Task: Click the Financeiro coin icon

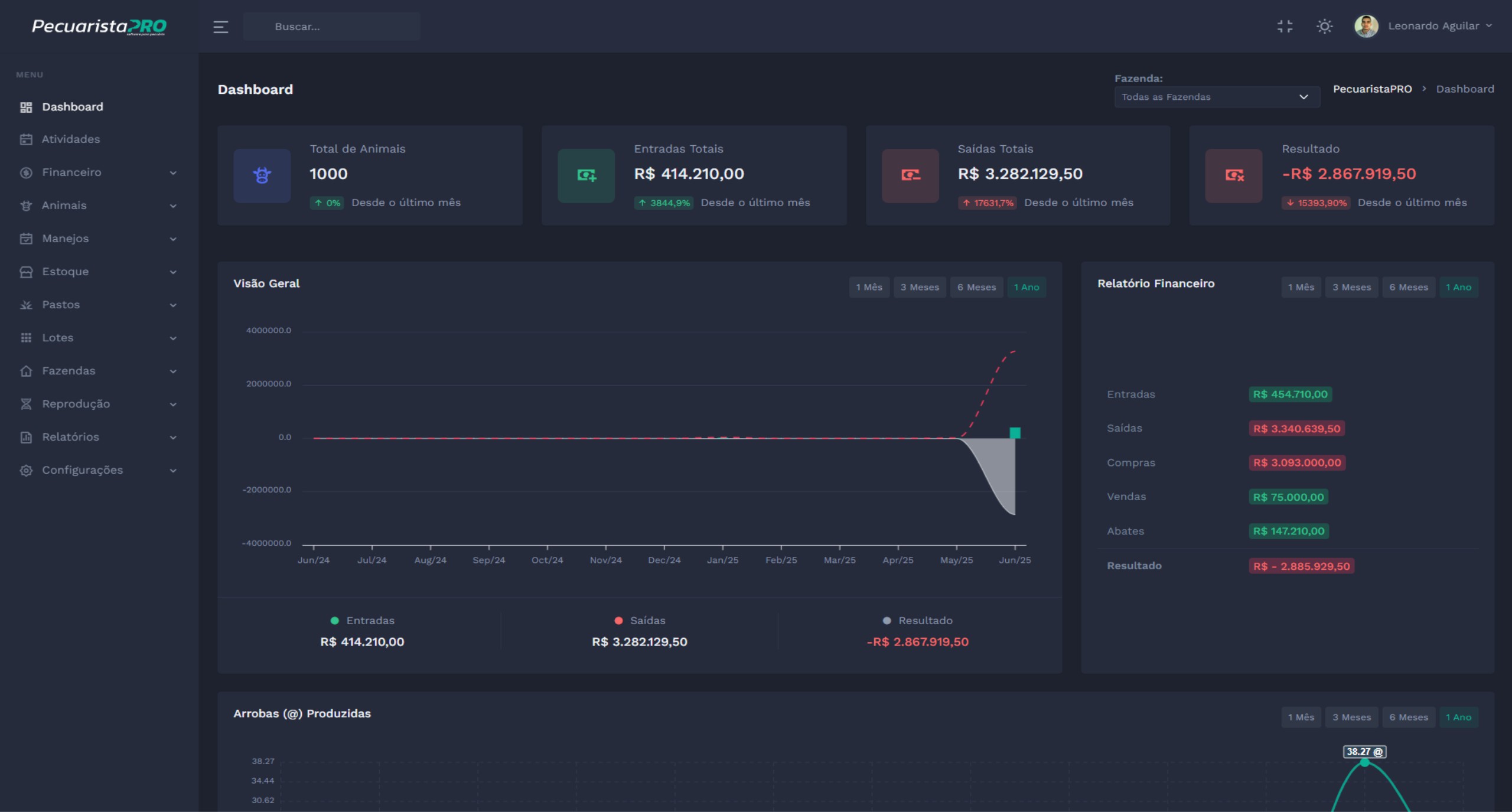Action: [26, 172]
